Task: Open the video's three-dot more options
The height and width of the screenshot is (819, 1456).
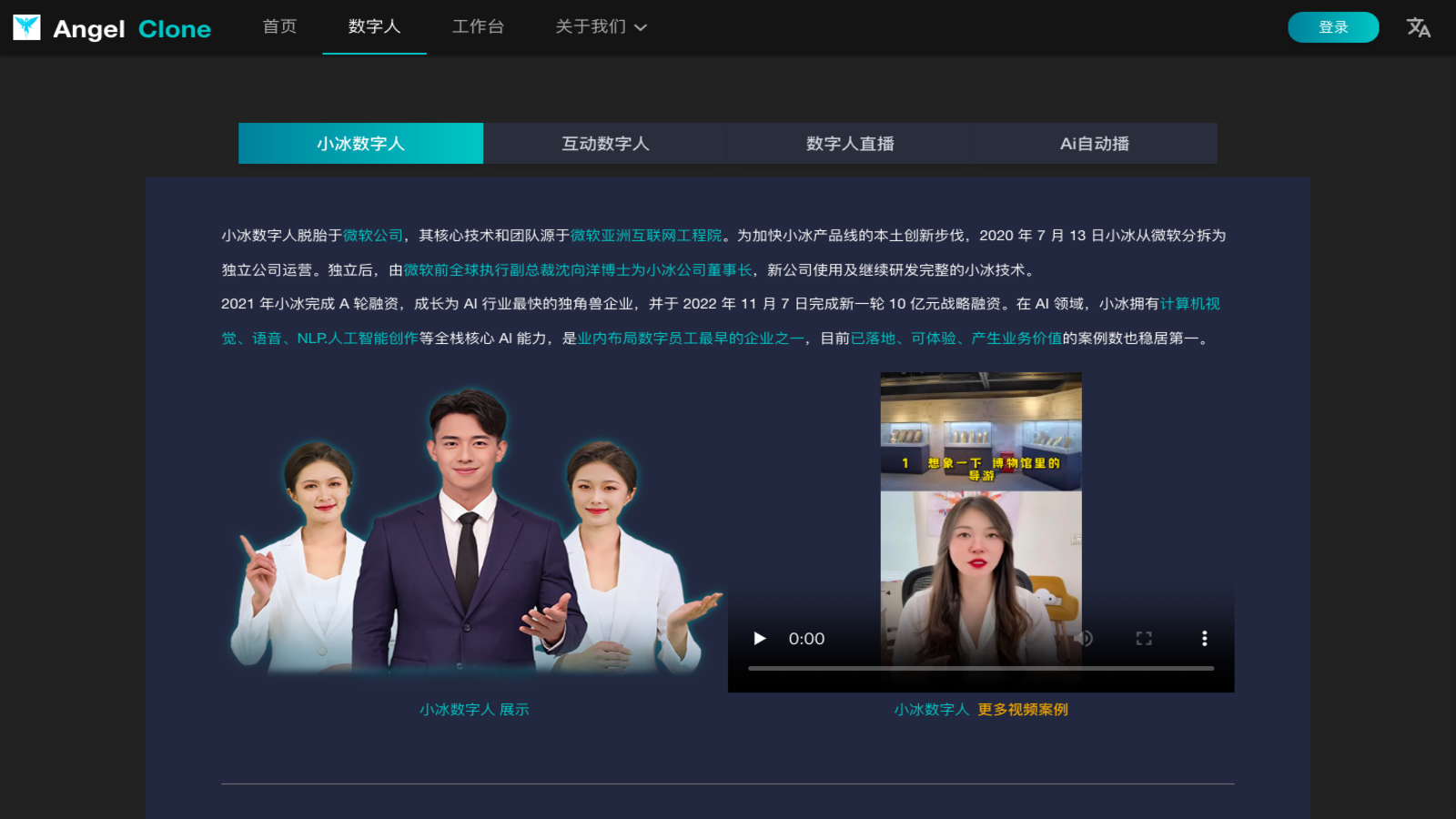Action: click(x=1204, y=639)
